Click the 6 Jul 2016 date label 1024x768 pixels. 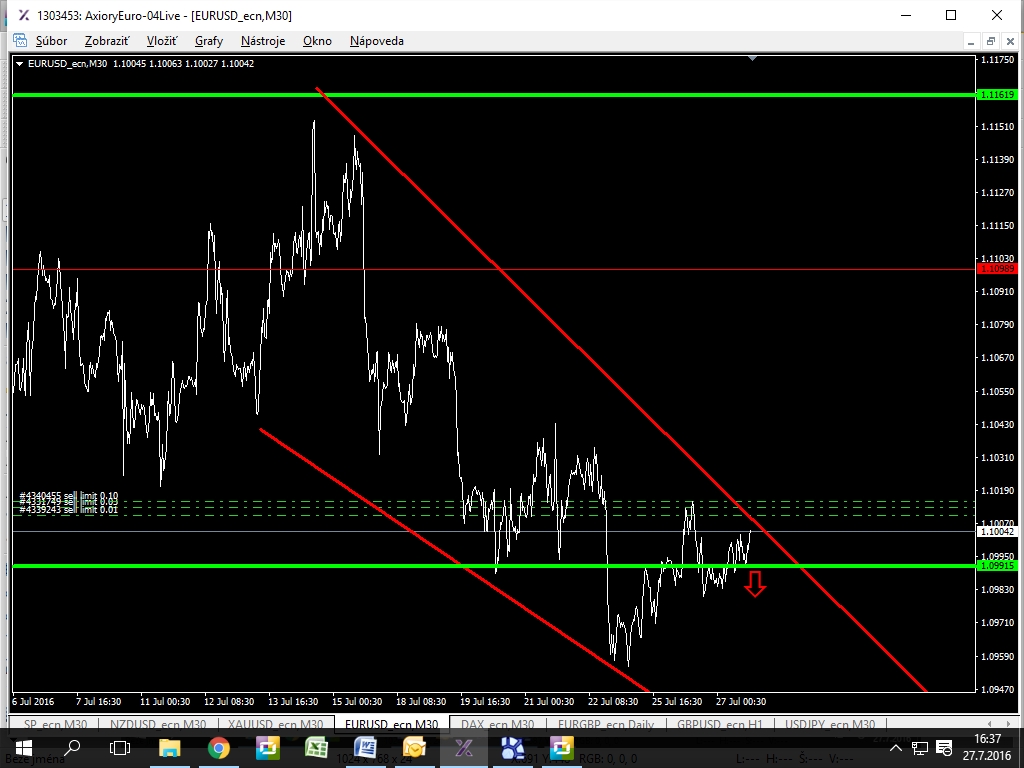(x=33, y=701)
